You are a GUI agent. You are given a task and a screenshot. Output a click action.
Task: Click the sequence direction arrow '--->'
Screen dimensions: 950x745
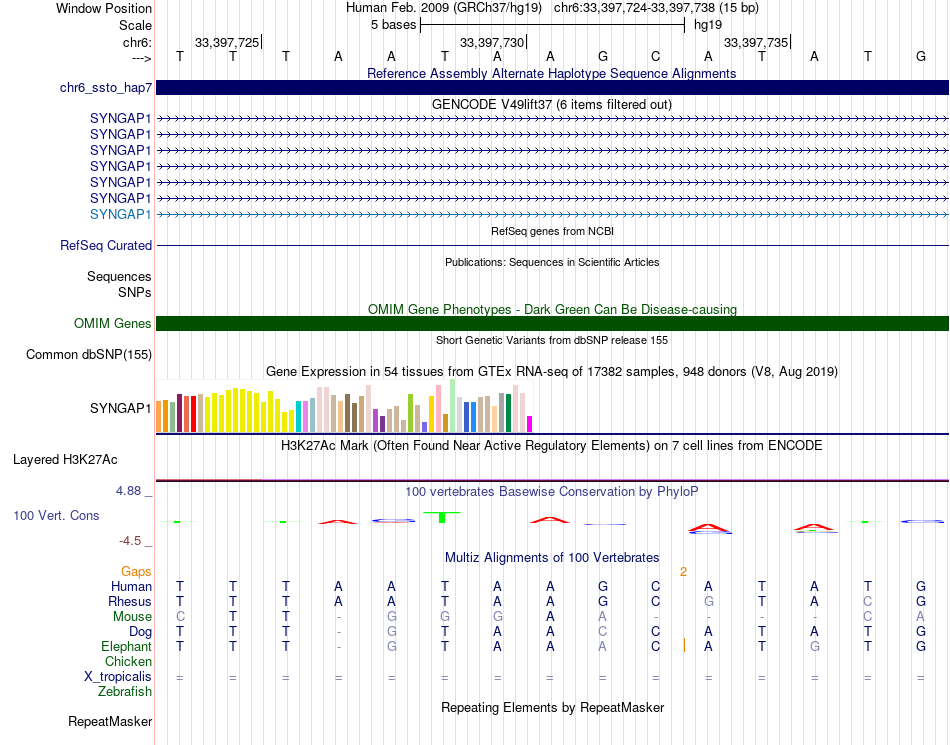[x=141, y=58]
